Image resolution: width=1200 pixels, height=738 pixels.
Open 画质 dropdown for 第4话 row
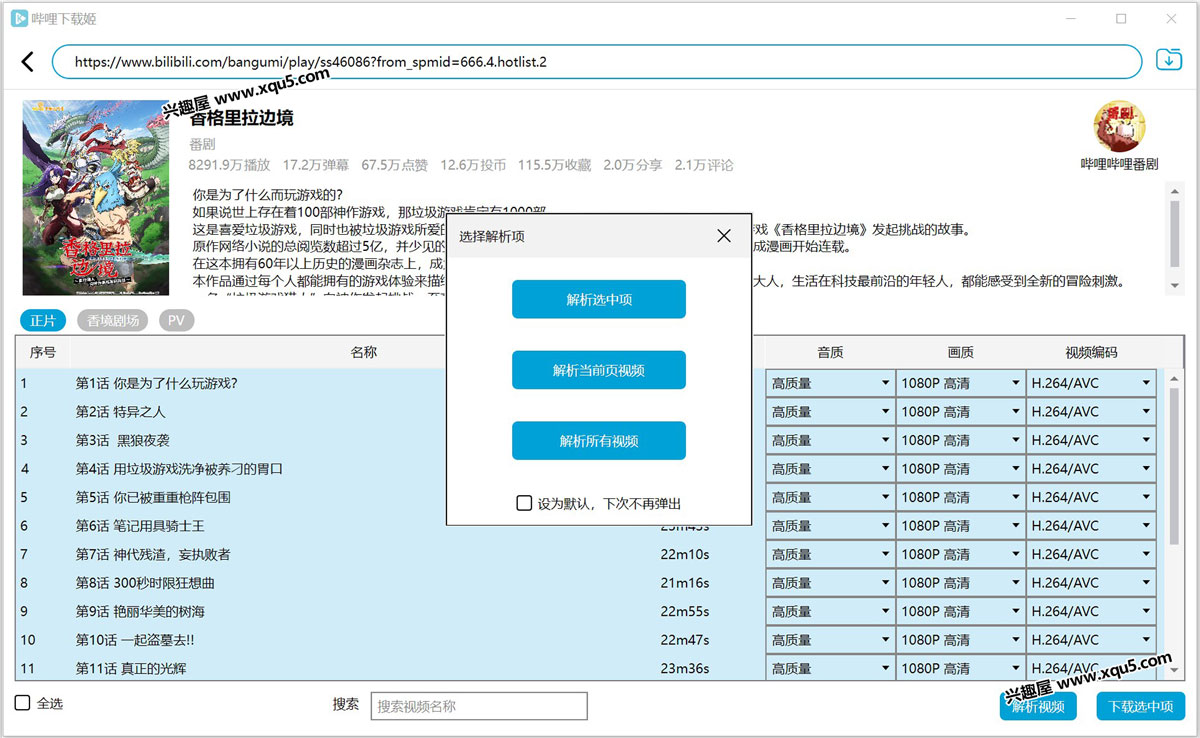[961, 468]
